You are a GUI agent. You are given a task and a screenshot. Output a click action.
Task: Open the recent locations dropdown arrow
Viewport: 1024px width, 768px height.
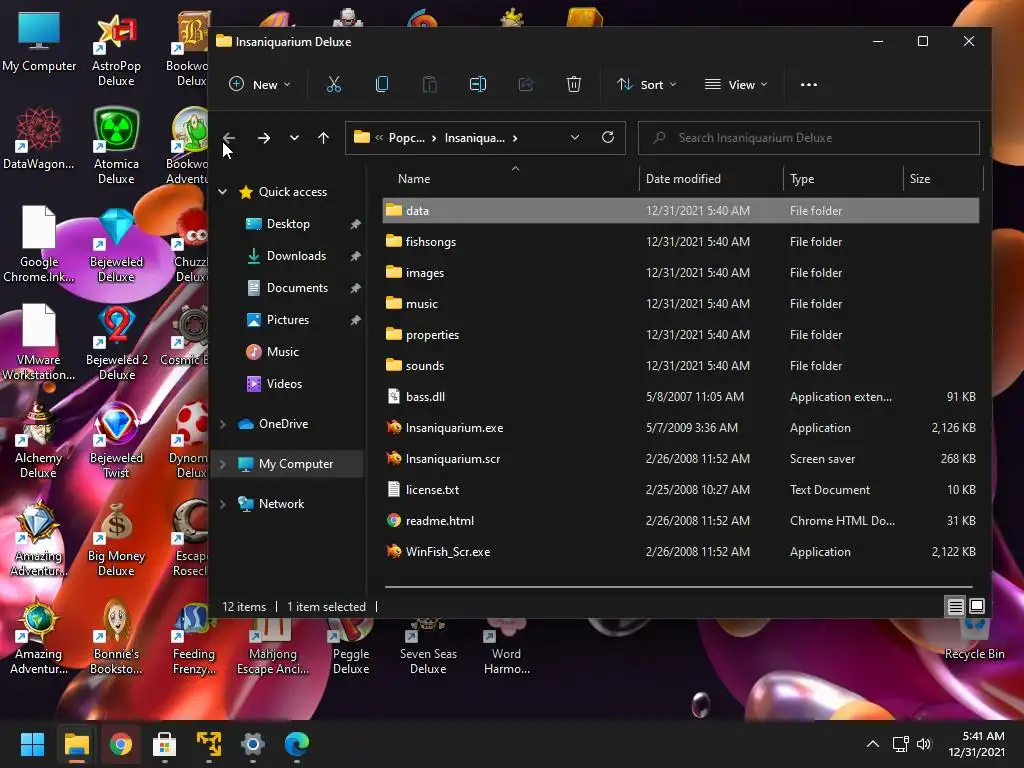tap(295, 138)
